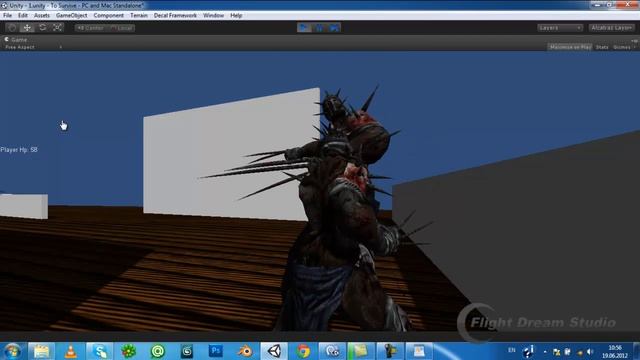Toggle the Local handle rotation button
Viewport: 640px width, 360px height.
pos(121,28)
